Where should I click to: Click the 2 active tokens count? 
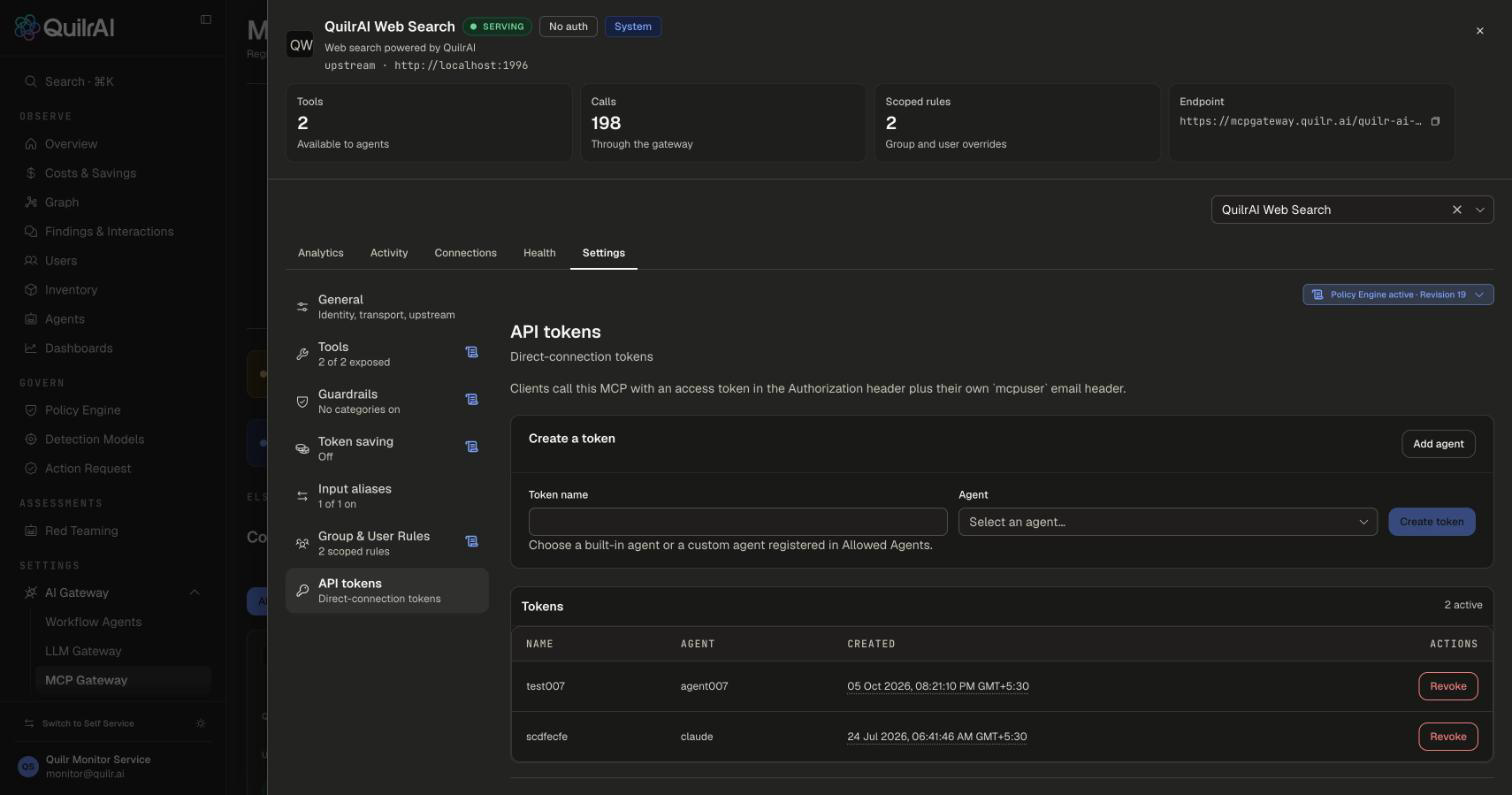(x=1463, y=605)
